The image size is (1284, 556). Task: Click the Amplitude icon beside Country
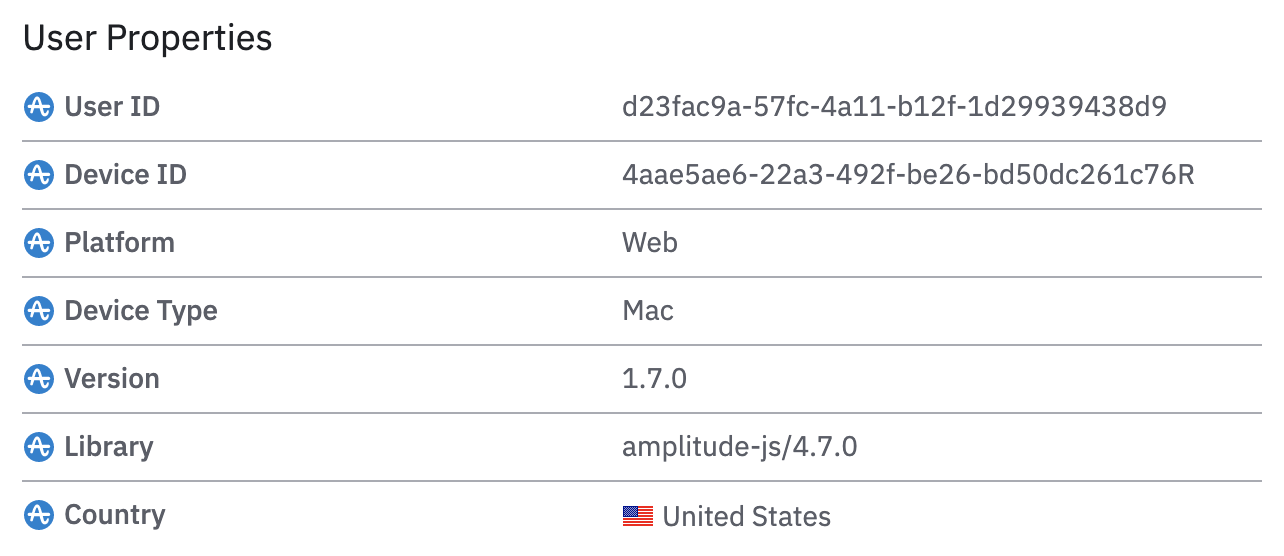tap(38, 515)
